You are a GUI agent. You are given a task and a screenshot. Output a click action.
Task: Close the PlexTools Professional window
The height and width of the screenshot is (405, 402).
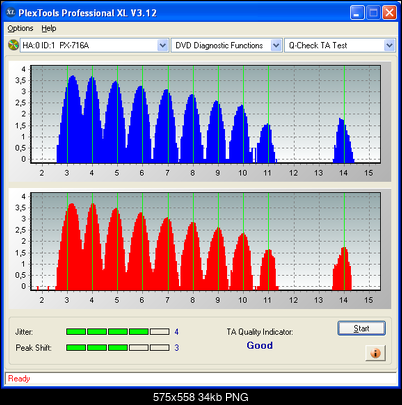click(389, 13)
